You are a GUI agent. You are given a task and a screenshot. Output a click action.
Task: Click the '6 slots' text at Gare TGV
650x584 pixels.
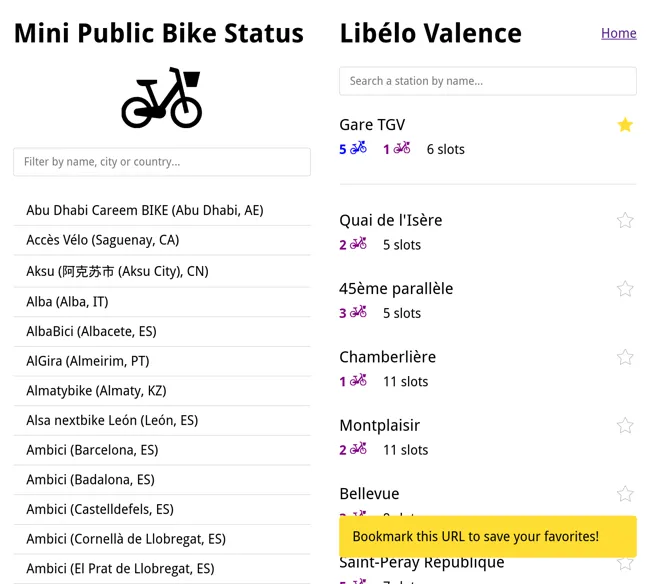point(446,149)
